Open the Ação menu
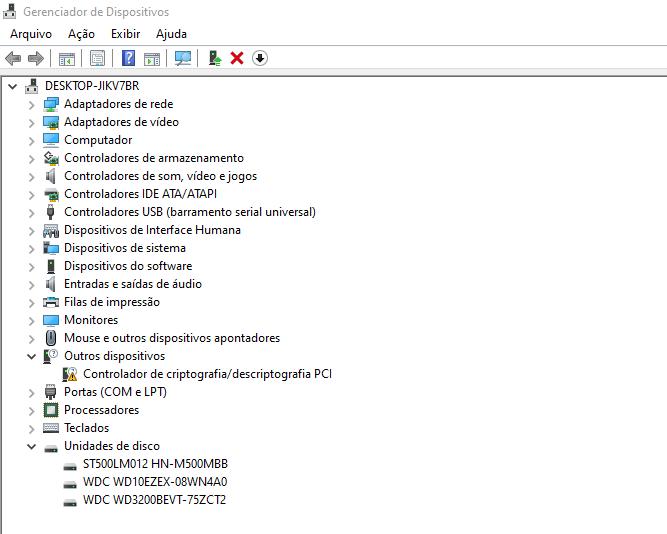 [81, 34]
